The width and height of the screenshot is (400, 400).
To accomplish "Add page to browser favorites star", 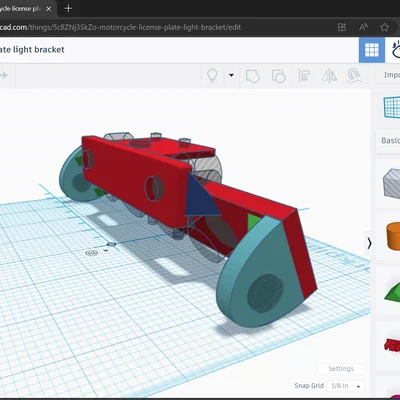I will pyautogui.click(x=385, y=27).
